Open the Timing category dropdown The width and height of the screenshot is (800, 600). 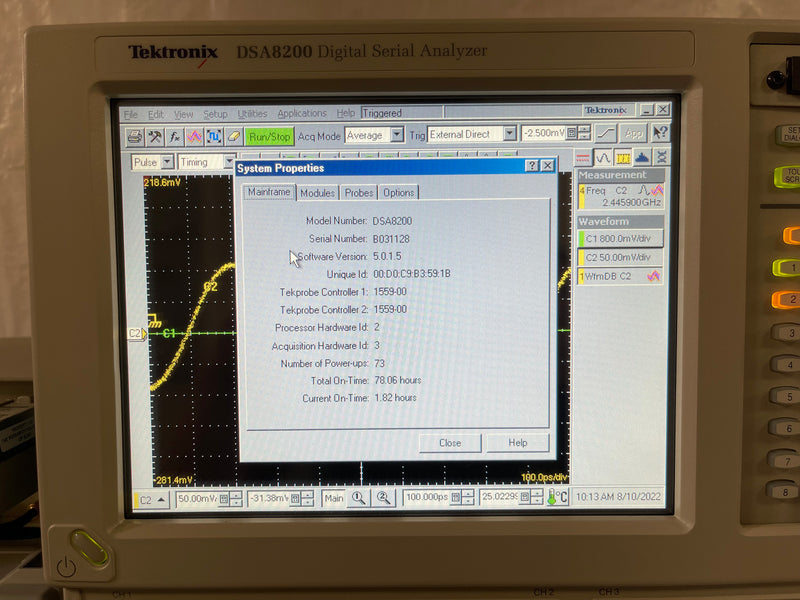click(x=229, y=162)
